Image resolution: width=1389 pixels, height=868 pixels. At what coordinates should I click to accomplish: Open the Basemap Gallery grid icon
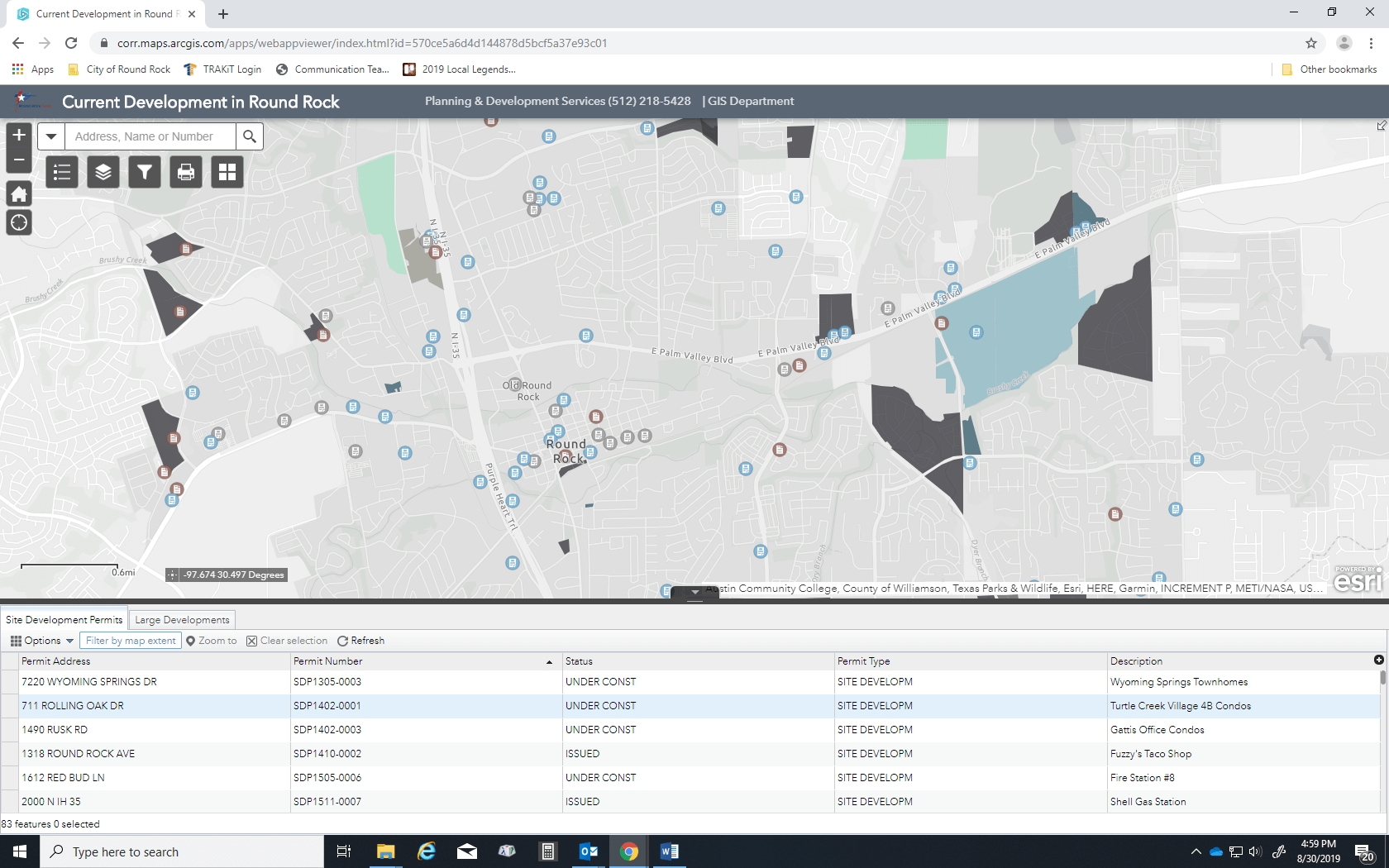pos(227,172)
